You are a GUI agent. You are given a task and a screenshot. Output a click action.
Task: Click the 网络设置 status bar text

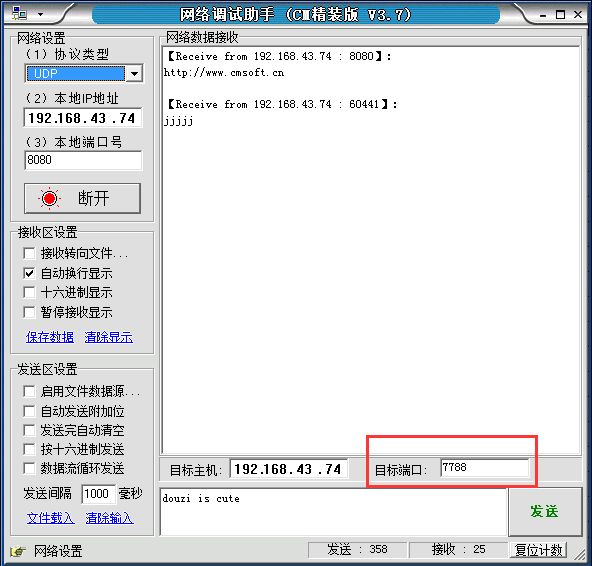[x=58, y=551]
